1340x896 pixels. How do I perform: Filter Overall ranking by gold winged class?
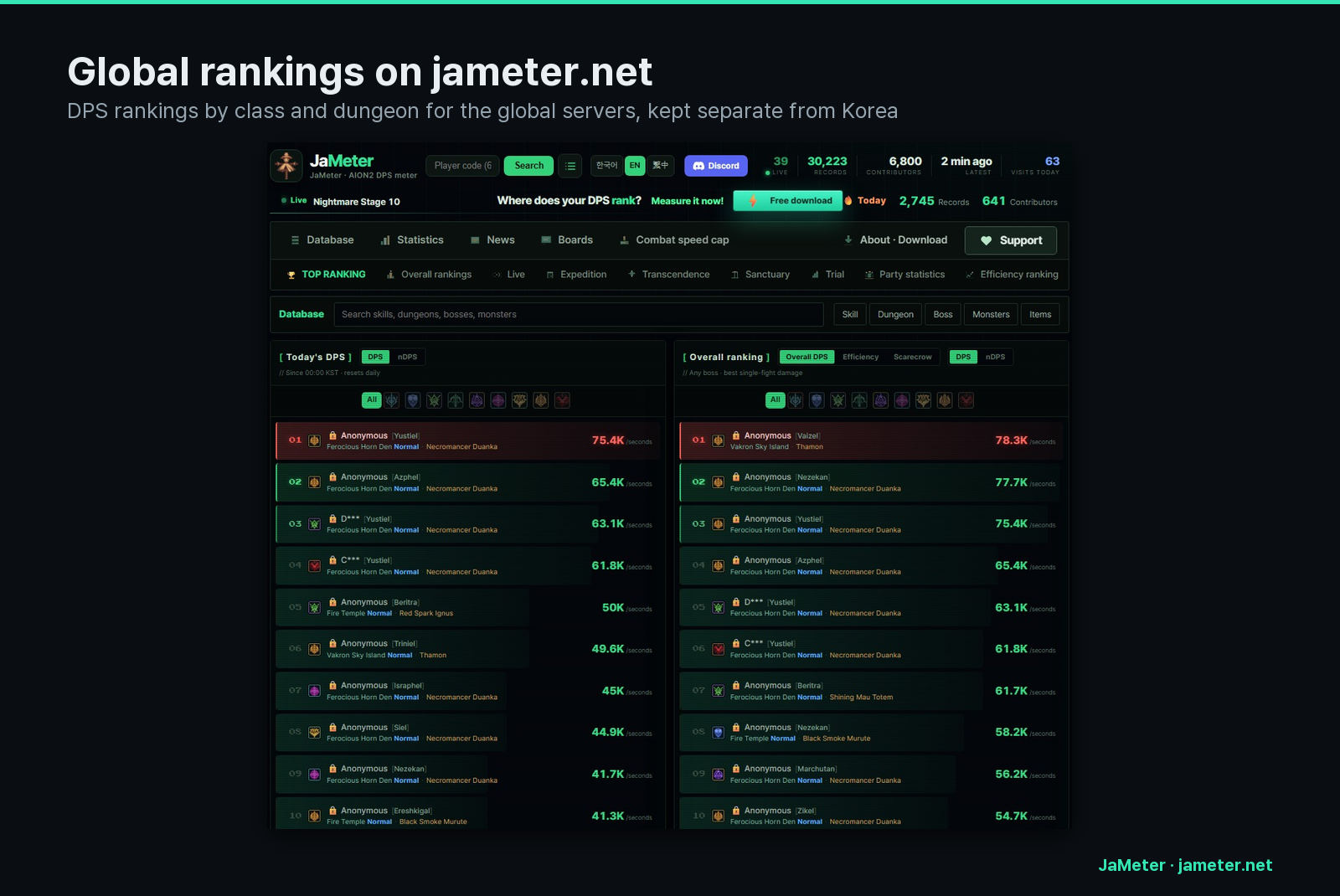click(x=923, y=400)
